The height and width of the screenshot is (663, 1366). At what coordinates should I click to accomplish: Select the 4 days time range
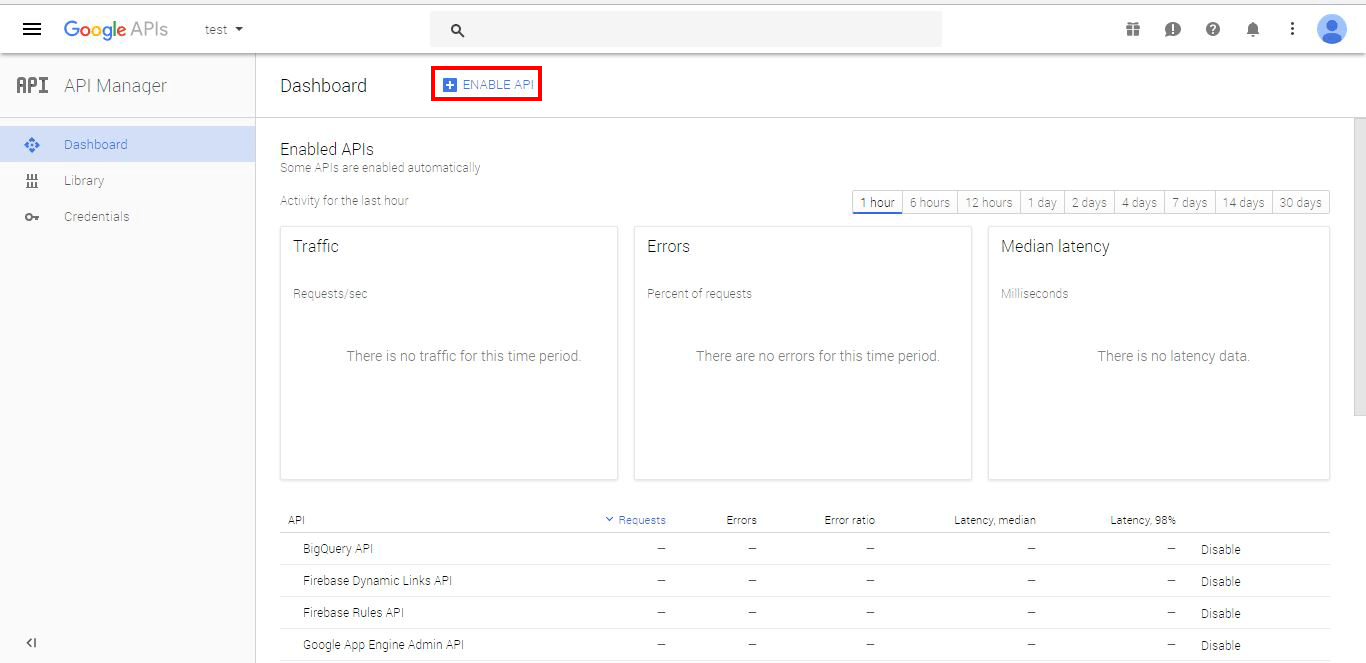point(1139,202)
